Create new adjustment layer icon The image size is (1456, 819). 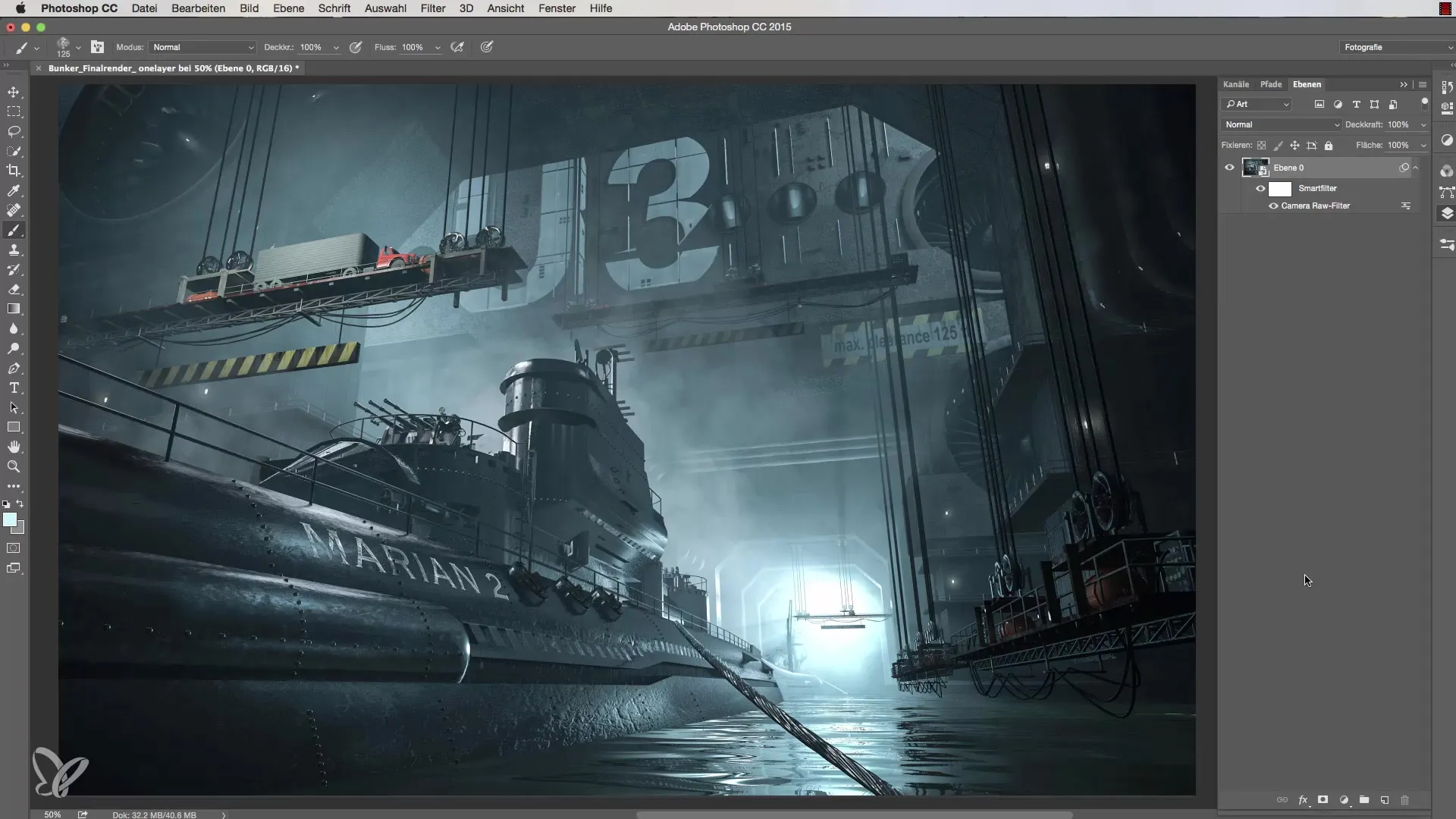[x=1344, y=800]
